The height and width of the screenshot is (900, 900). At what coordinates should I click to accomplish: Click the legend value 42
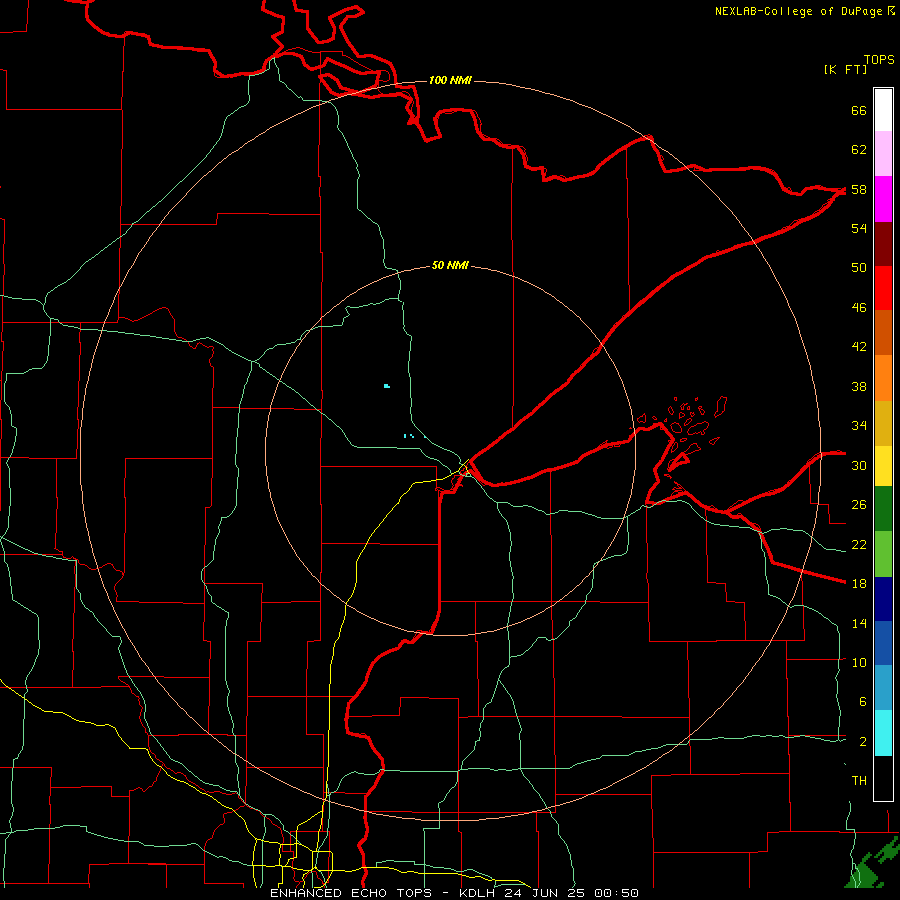tap(859, 347)
